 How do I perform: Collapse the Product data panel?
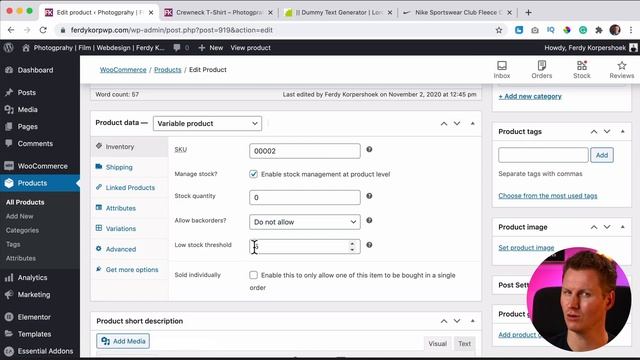click(473, 123)
